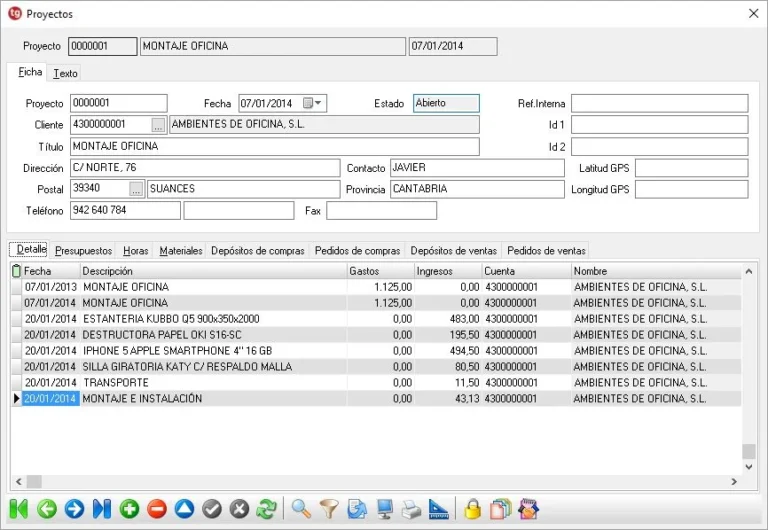Click the computer monitor preview icon
Screen dimensions: 768x530
click(x=384, y=509)
